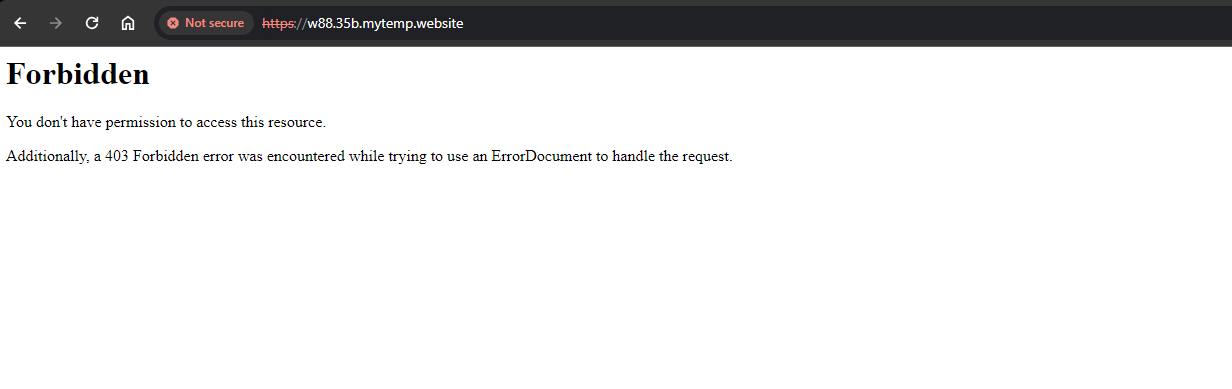This screenshot has width=1232, height=389.
Task: Reload the Forbidden page
Action: pos(92,23)
